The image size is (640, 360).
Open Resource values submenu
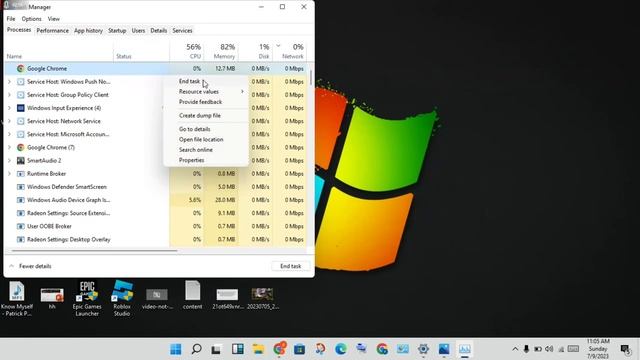point(207,92)
